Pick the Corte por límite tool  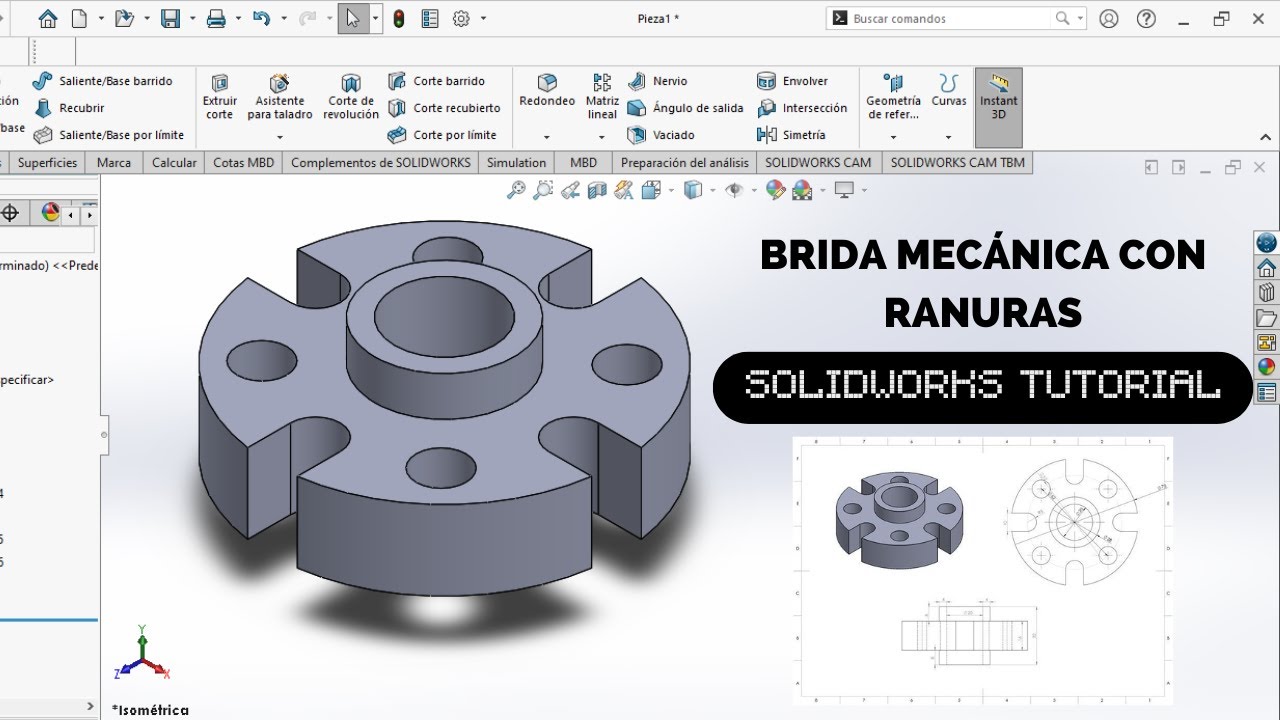[442, 135]
